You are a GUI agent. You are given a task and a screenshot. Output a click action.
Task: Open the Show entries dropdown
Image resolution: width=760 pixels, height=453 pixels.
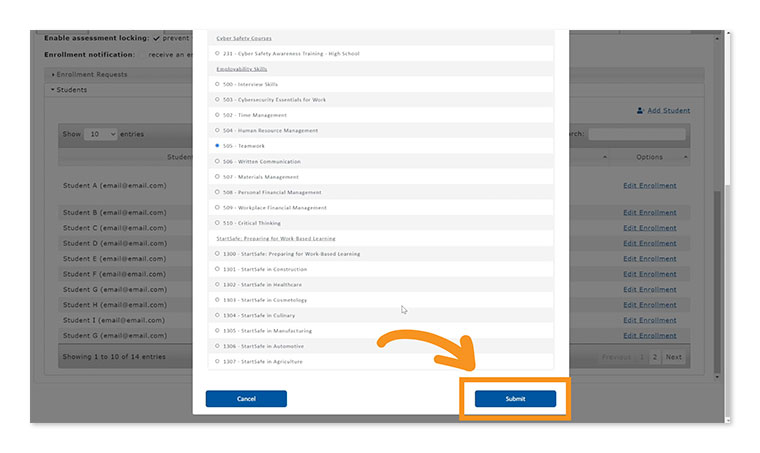tap(100, 134)
